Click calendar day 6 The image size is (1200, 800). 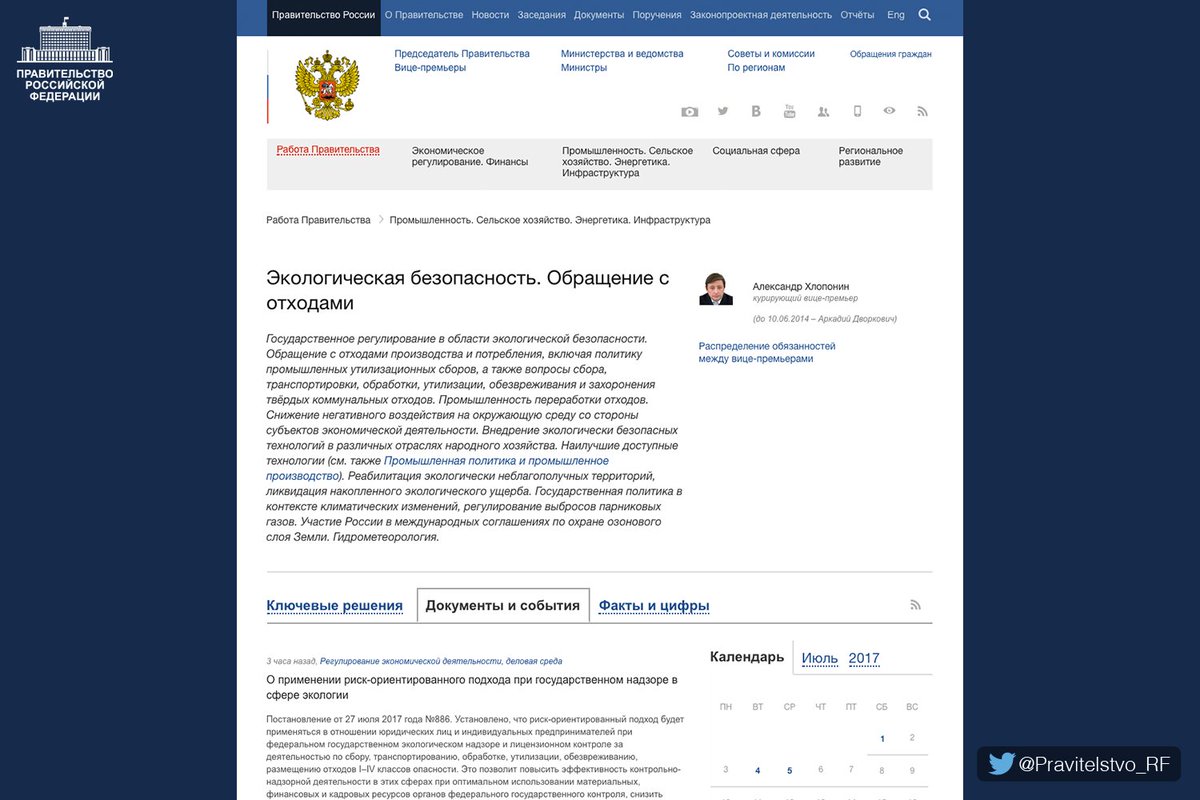point(820,770)
